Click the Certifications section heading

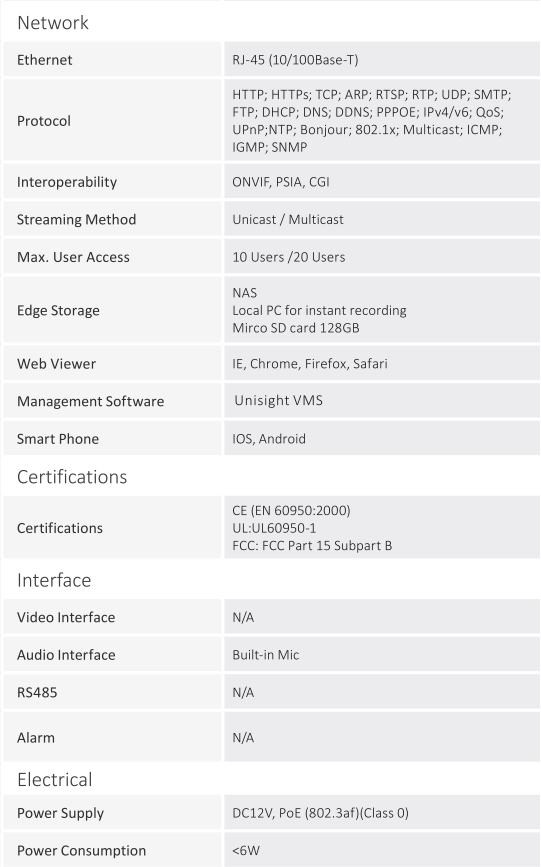[72, 477]
